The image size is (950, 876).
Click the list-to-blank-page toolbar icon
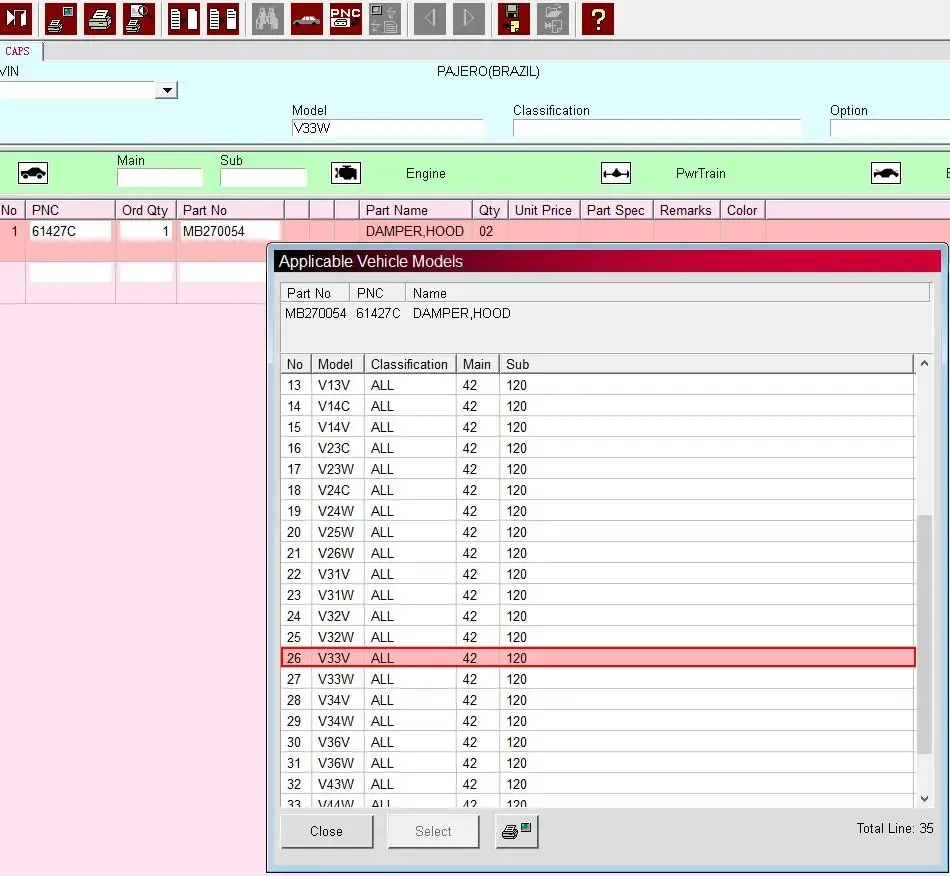(184, 18)
